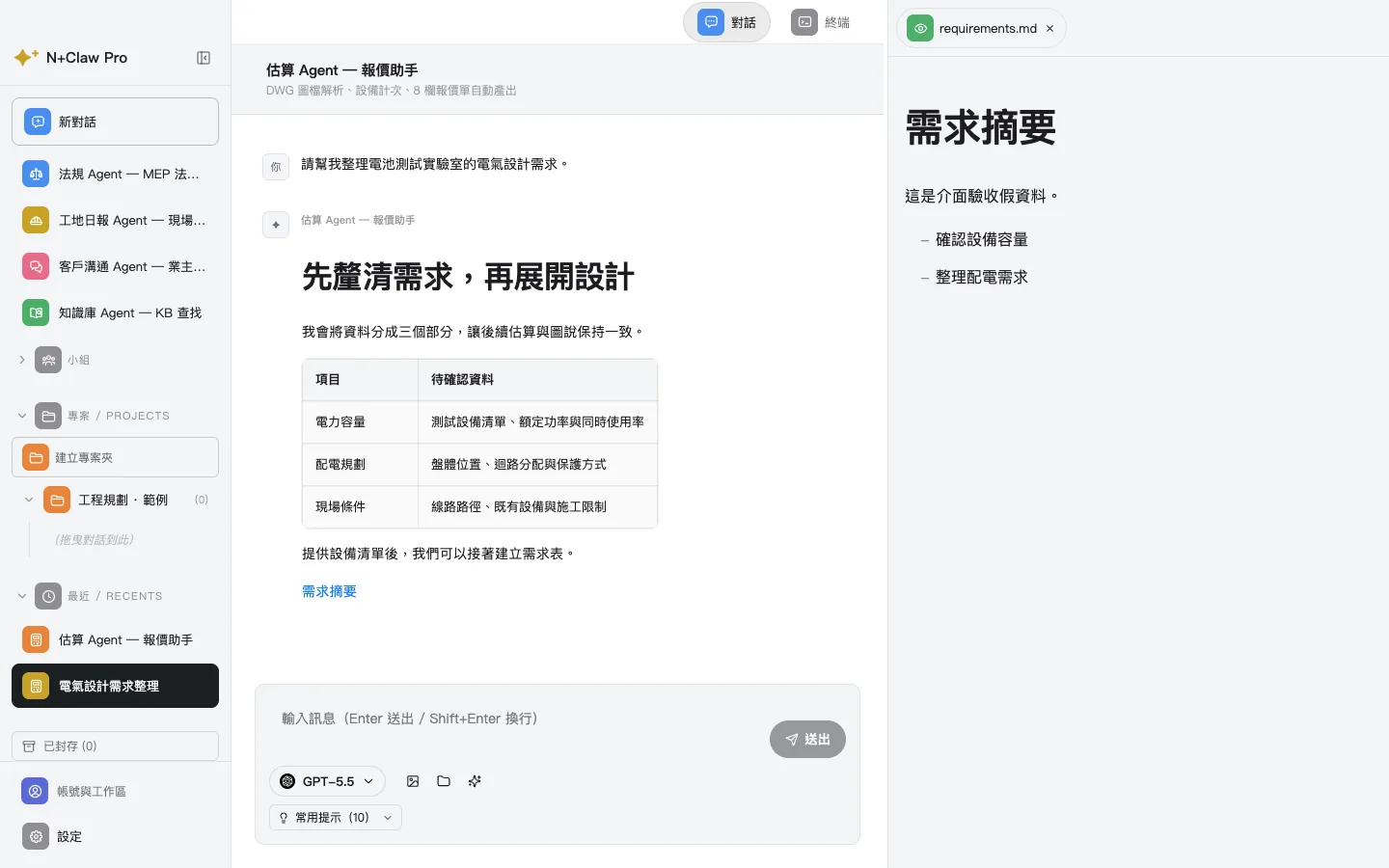
Task: Open 知識庫 Agent — KB 查找
Action: (115, 312)
